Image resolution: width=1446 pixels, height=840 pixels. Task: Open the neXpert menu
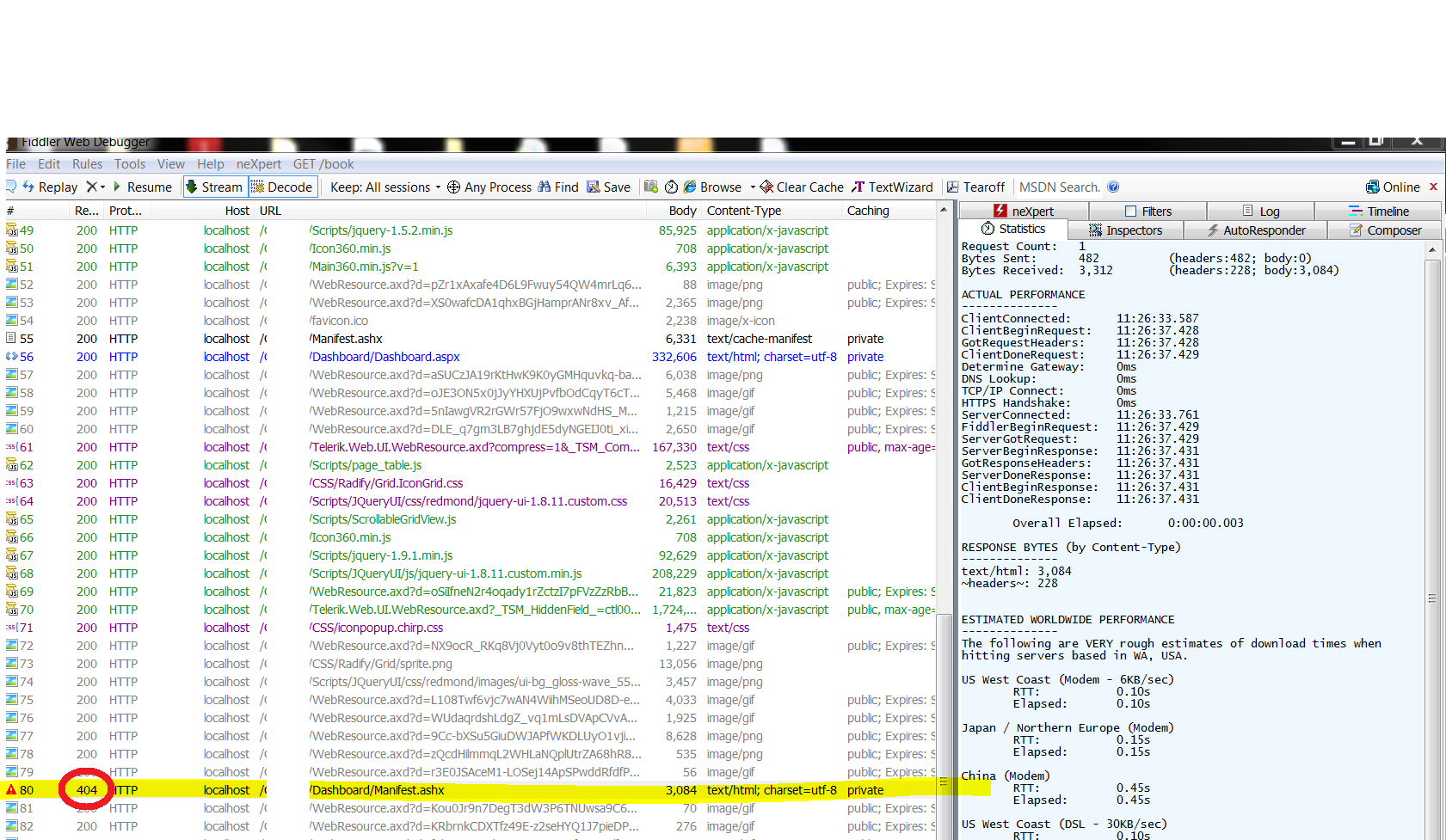(259, 164)
